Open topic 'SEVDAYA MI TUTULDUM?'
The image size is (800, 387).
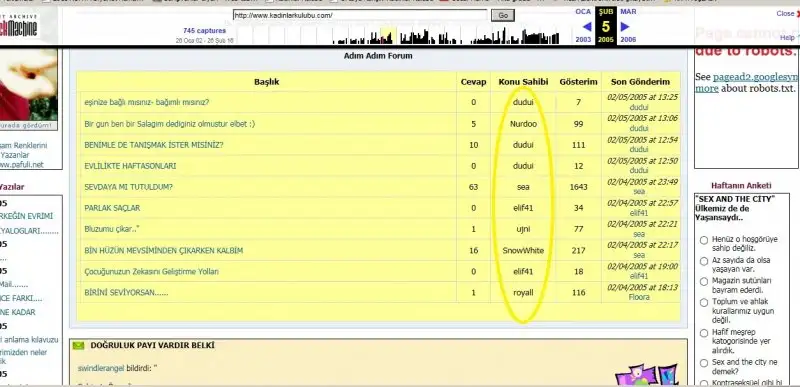[x=128, y=187]
